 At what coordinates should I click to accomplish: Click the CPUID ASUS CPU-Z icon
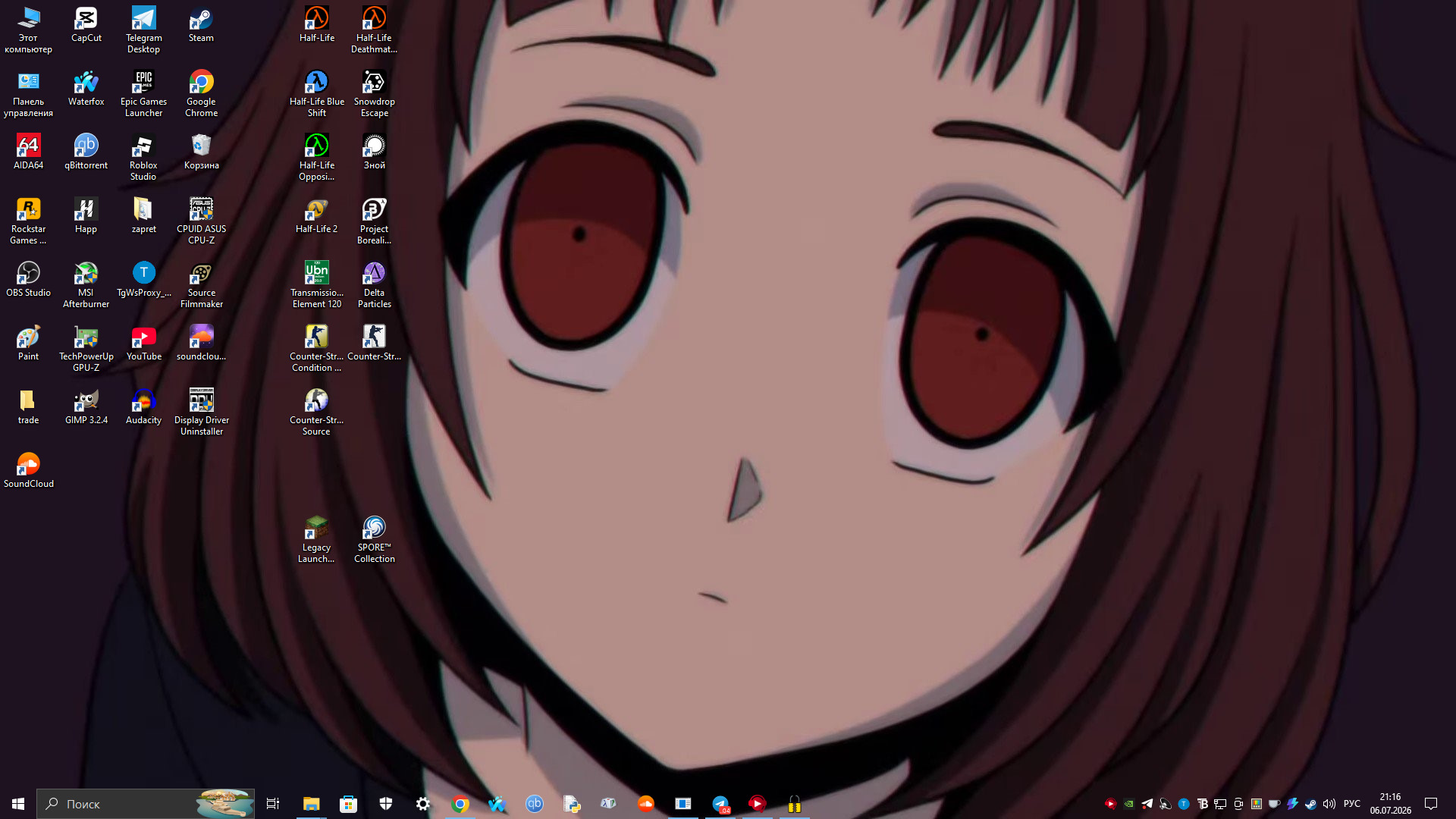(201, 221)
